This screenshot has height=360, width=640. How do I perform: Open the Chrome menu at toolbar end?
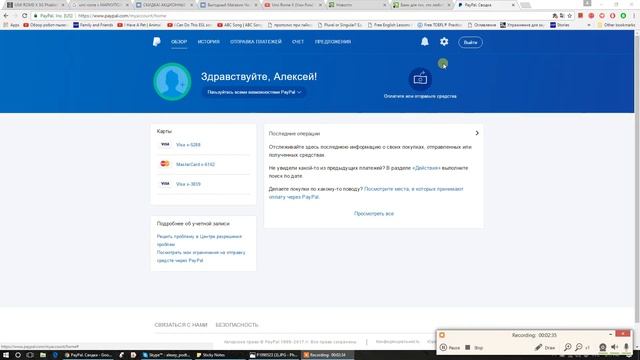635,16
